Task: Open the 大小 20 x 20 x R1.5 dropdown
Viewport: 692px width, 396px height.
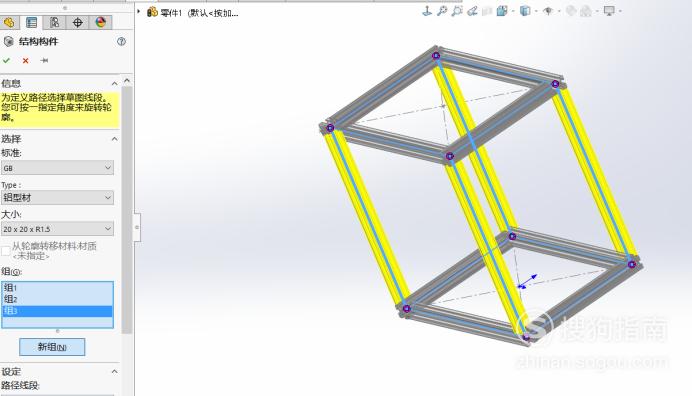Action: (57, 229)
